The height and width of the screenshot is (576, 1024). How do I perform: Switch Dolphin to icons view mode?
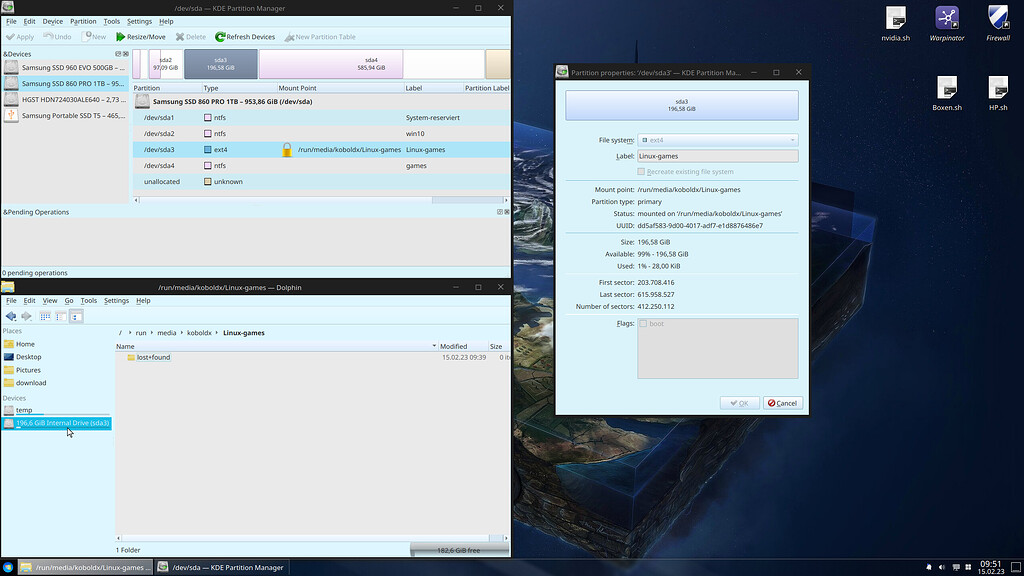(45, 316)
